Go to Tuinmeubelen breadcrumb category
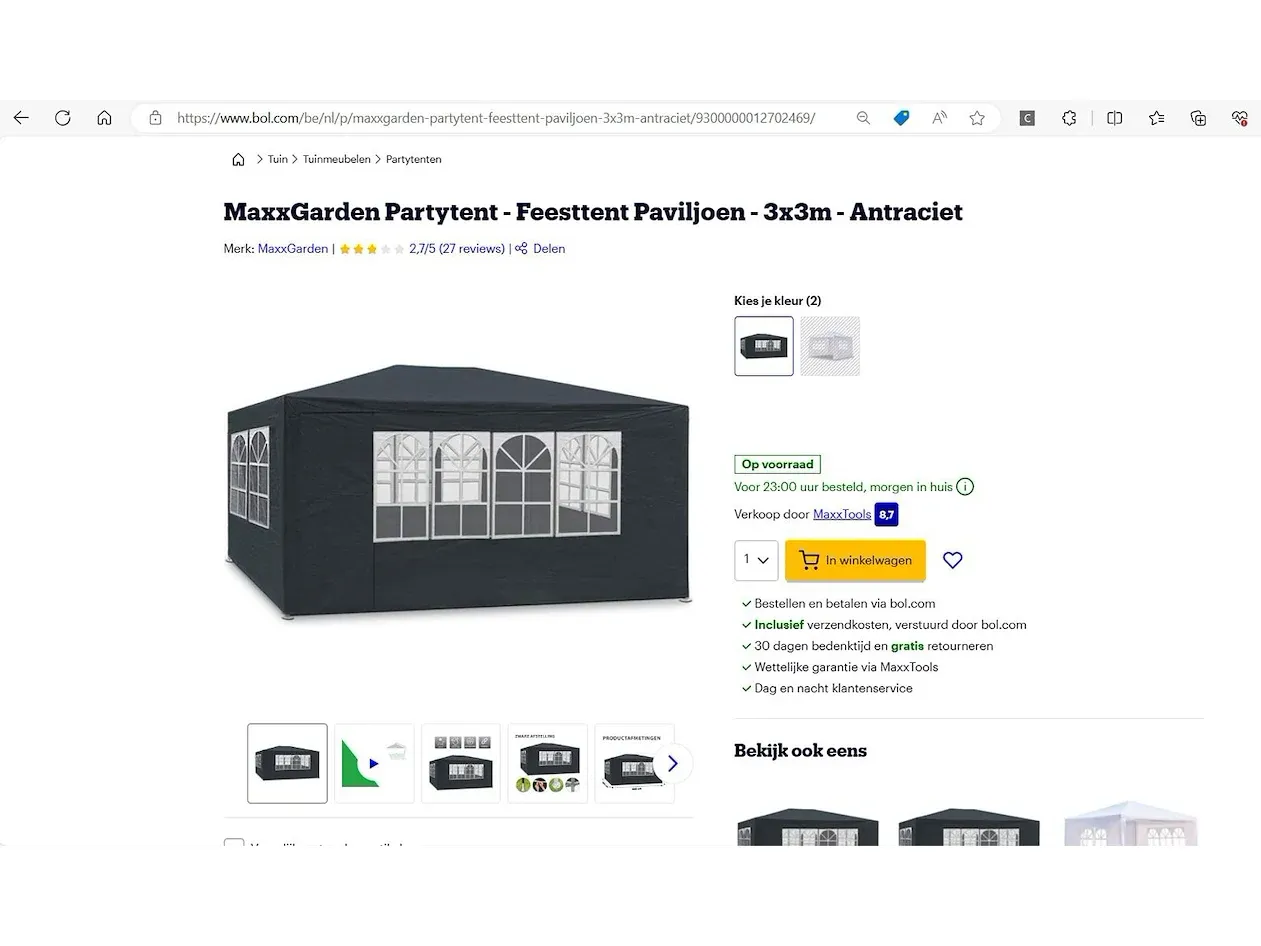 pos(337,159)
